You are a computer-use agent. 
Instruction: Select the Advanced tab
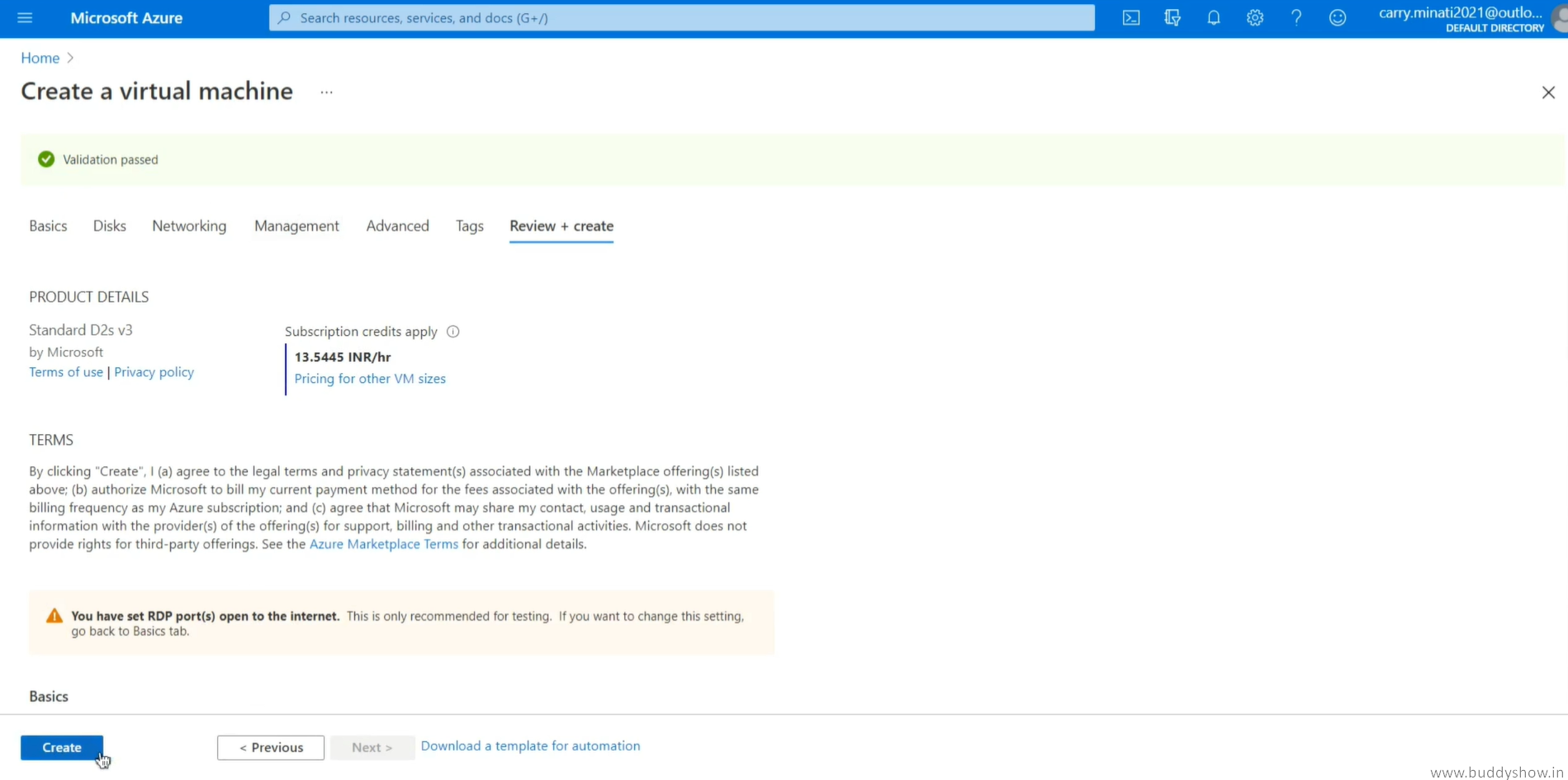pos(398,226)
